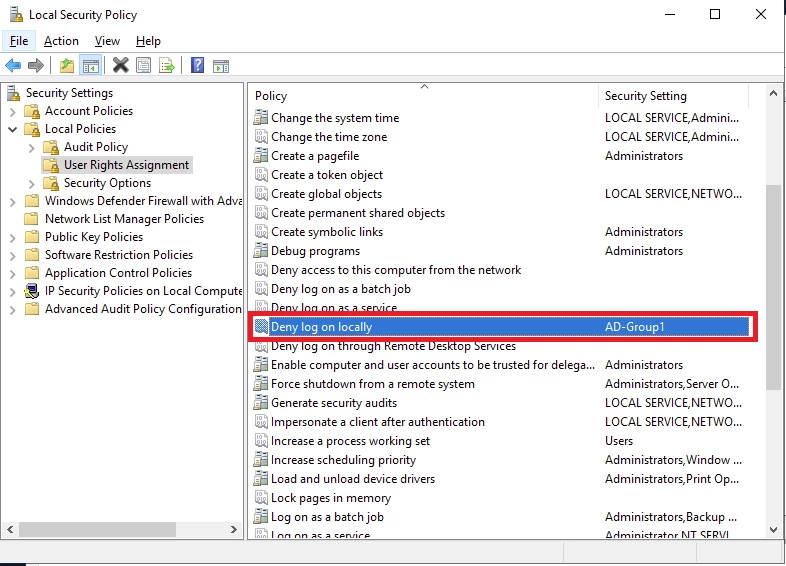
Task: Select Impersonate a client after authentication
Action: [x=378, y=422]
